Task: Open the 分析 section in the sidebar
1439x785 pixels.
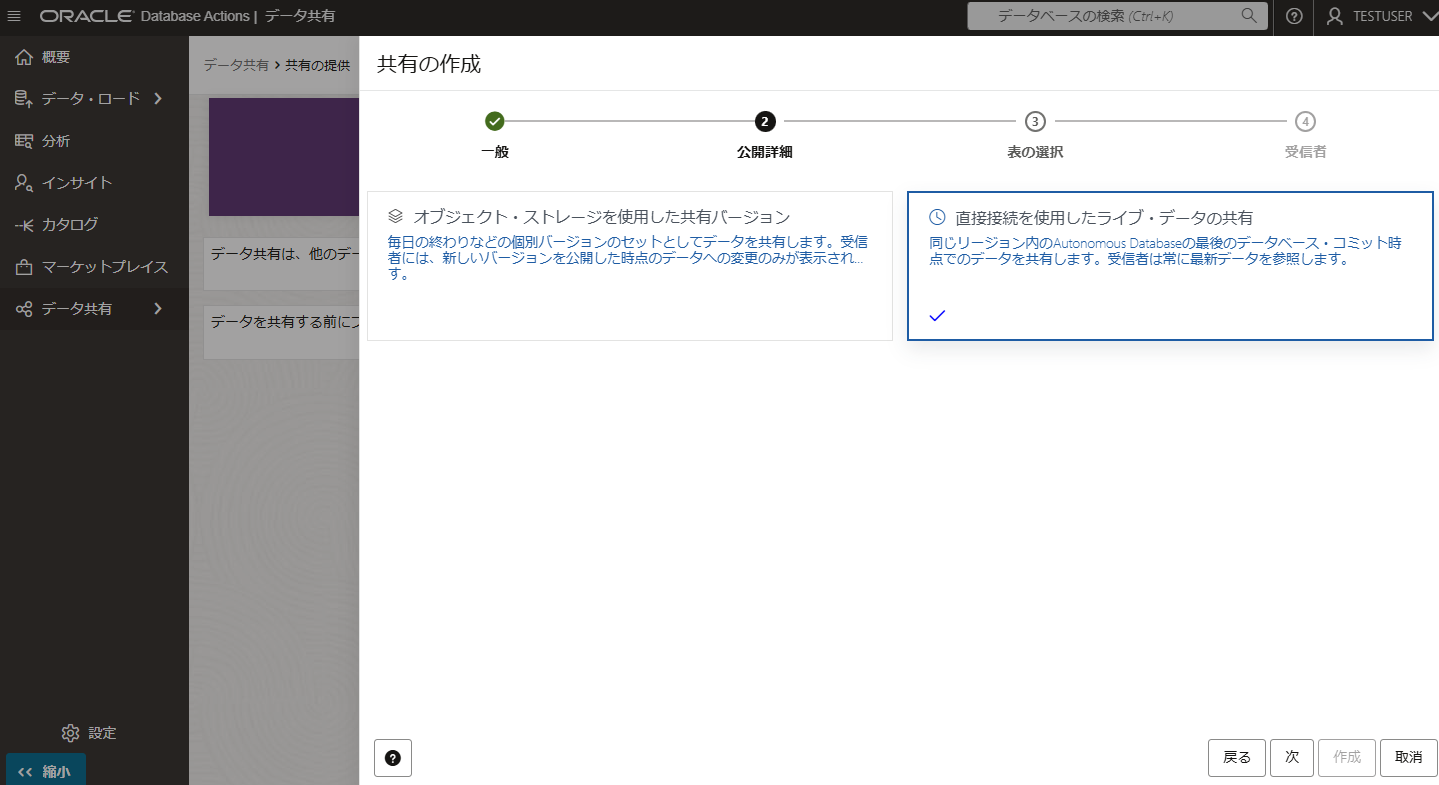Action: point(58,140)
